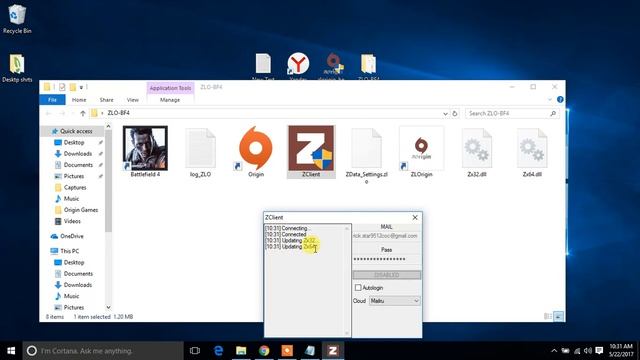640x360 pixels.
Task: Open the Share ribbon tab
Action: [x=107, y=100]
